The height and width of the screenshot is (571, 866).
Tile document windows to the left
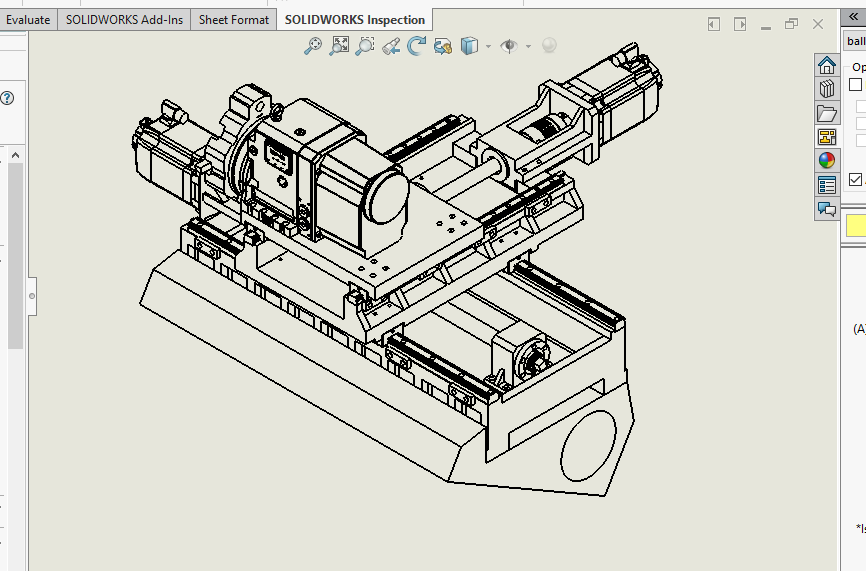(714, 24)
